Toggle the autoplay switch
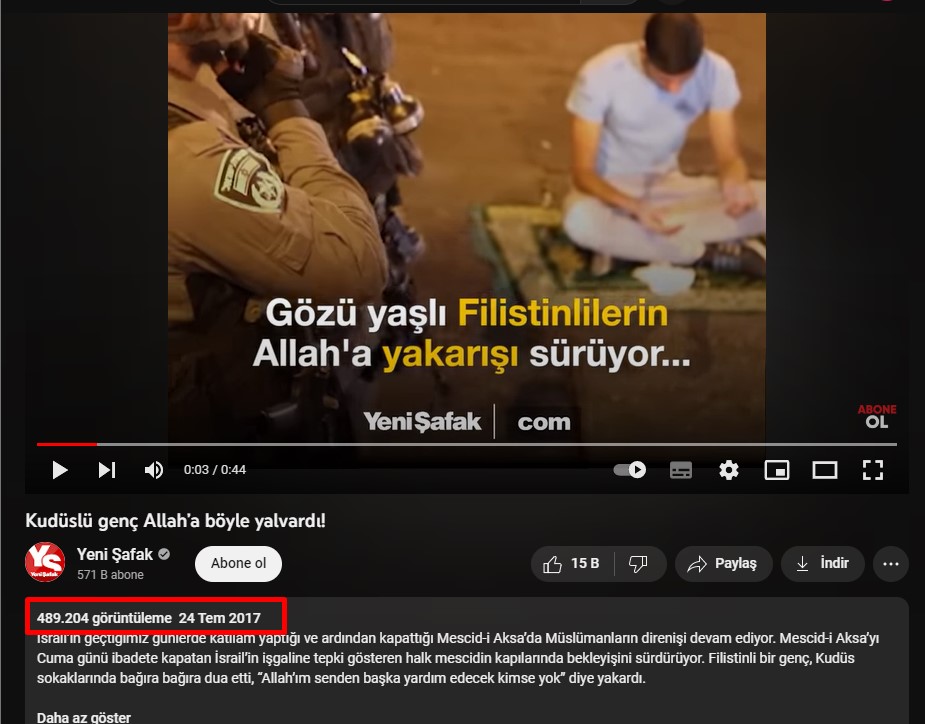Image resolution: width=925 pixels, height=724 pixels. click(x=630, y=470)
